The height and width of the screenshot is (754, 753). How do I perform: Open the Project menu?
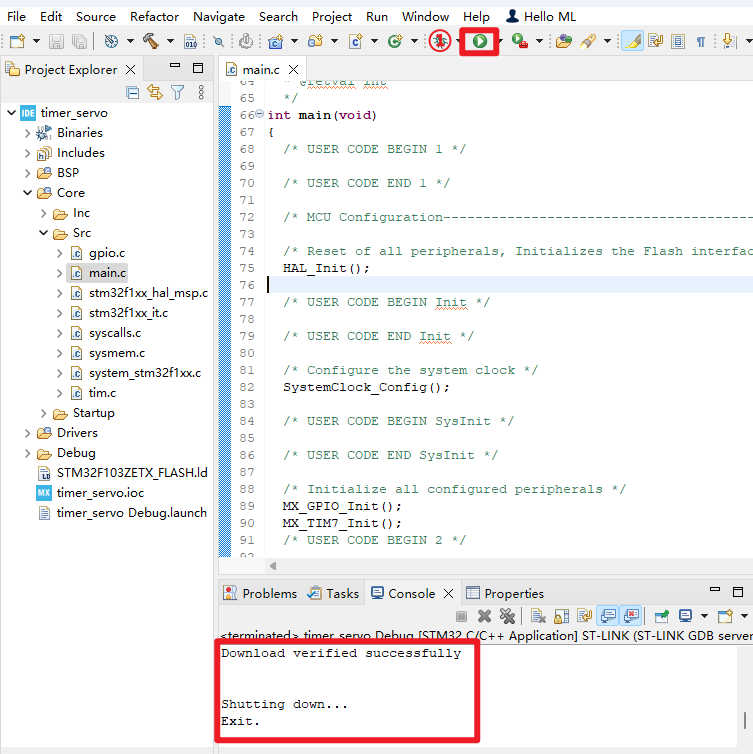(332, 17)
